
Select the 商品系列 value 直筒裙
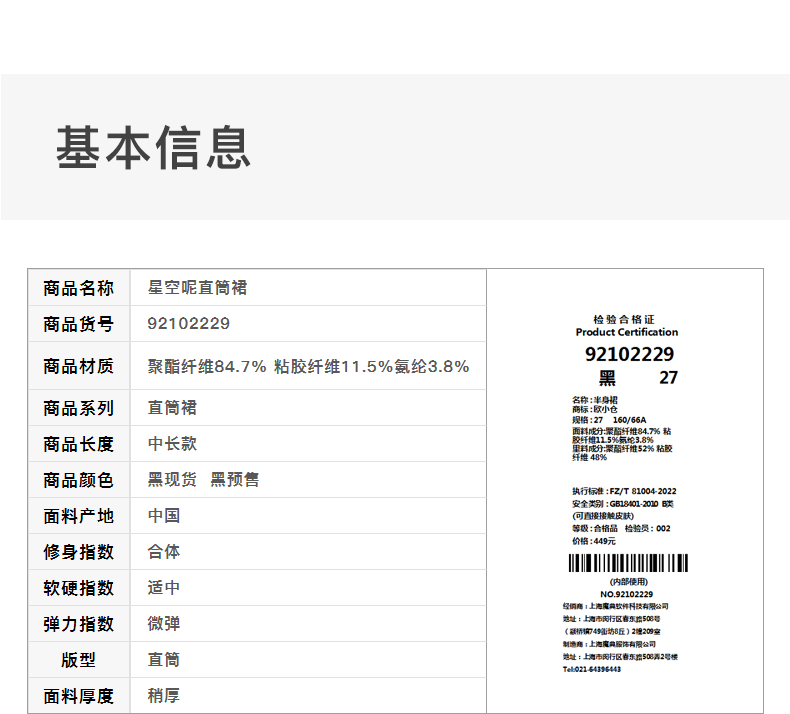pos(172,408)
